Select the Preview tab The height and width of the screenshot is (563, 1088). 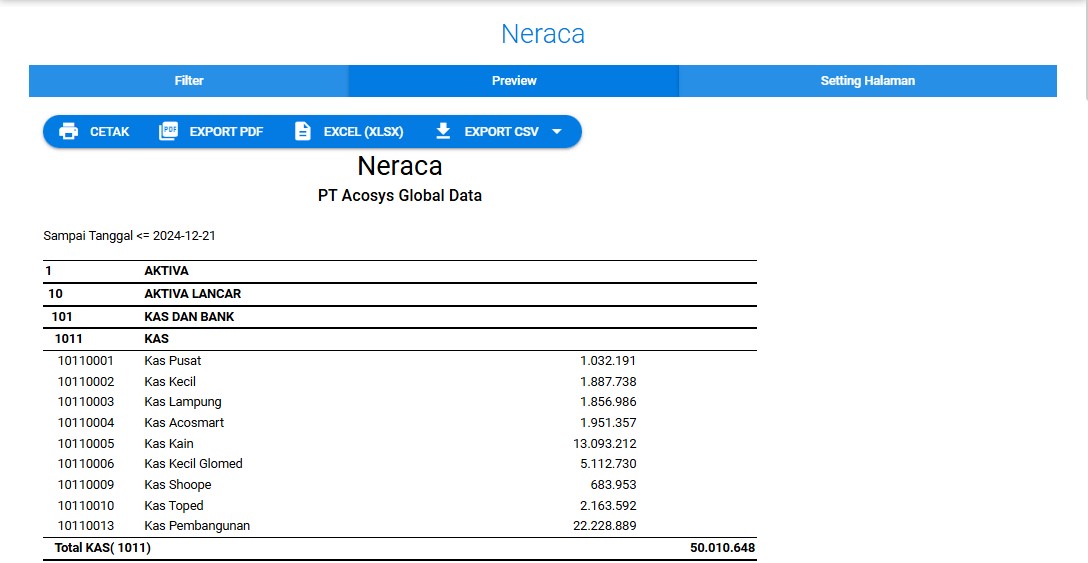coord(514,81)
